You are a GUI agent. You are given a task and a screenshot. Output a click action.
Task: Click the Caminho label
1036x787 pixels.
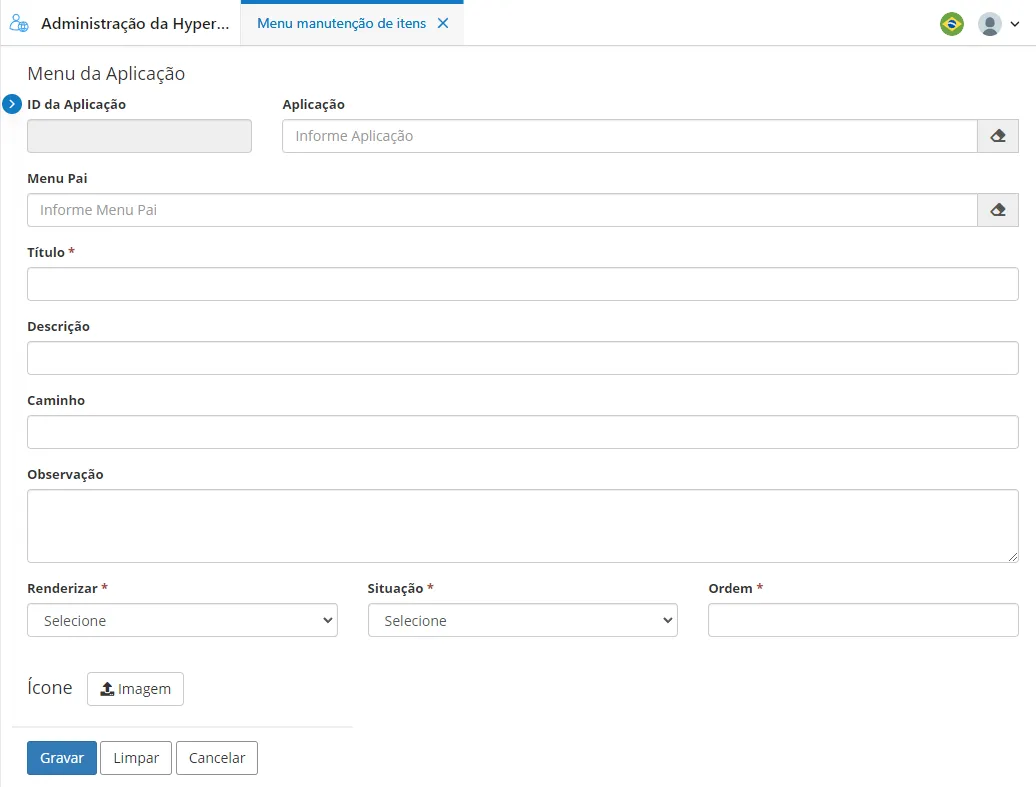point(56,400)
